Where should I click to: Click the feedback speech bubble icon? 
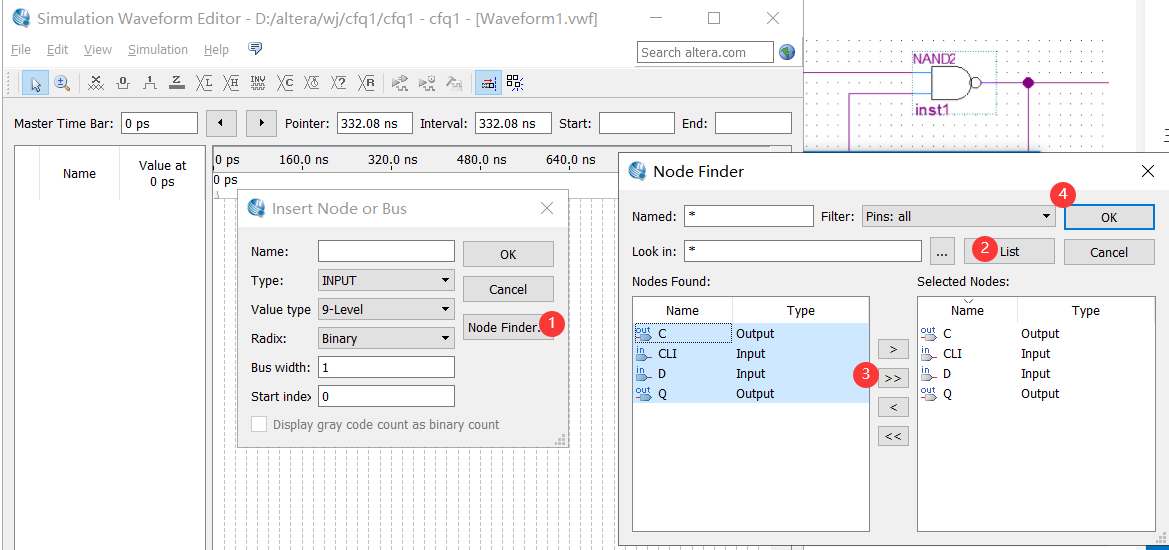255,49
